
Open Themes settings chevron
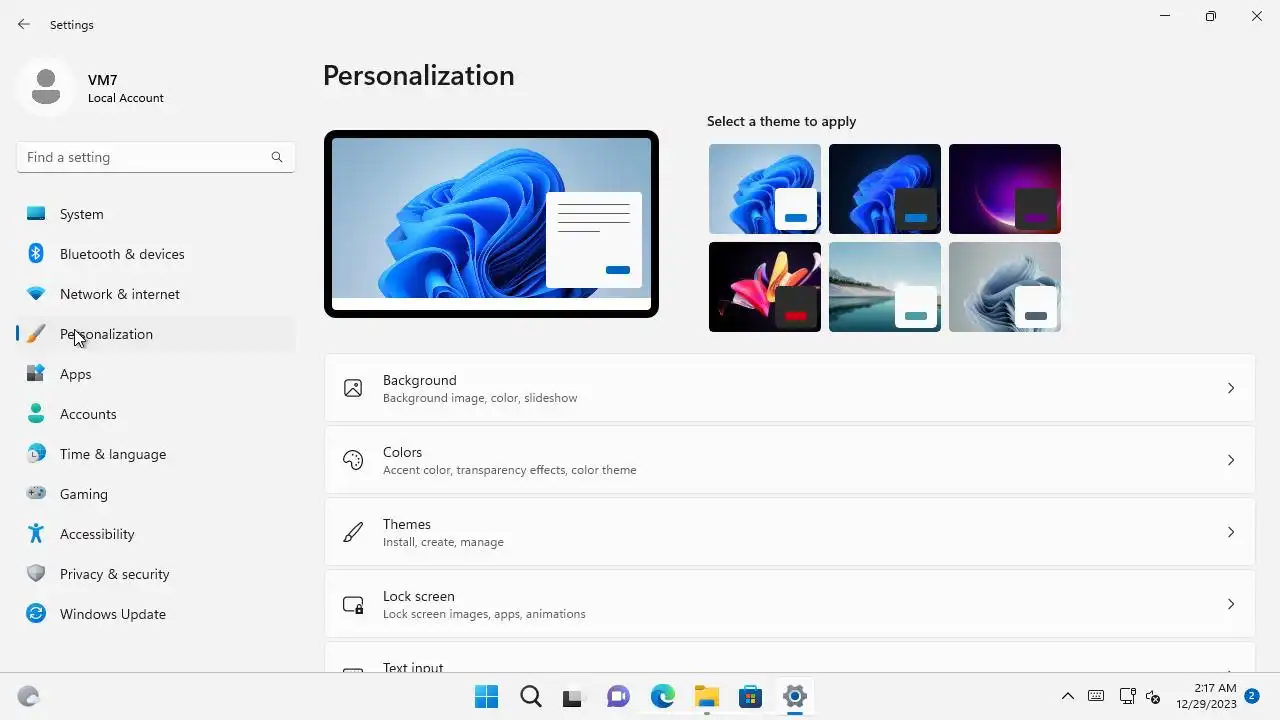tap(1231, 532)
